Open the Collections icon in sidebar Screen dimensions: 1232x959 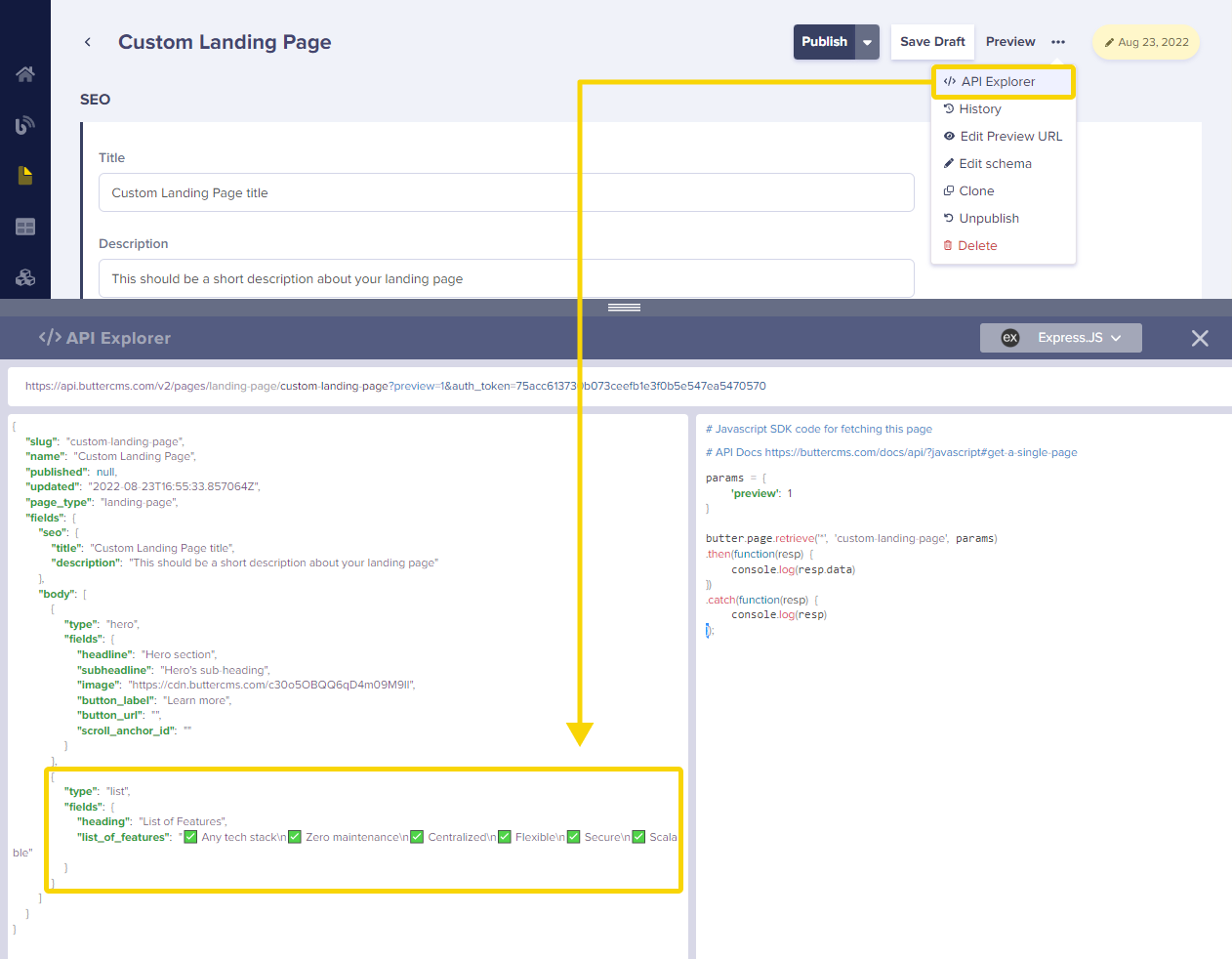click(x=25, y=227)
